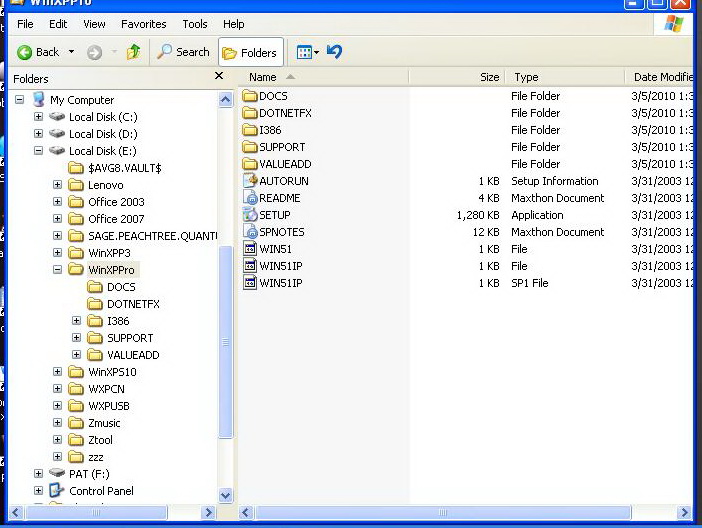702x528 pixels.
Task: Expand the I386 tree node
Action: [77, 321]
